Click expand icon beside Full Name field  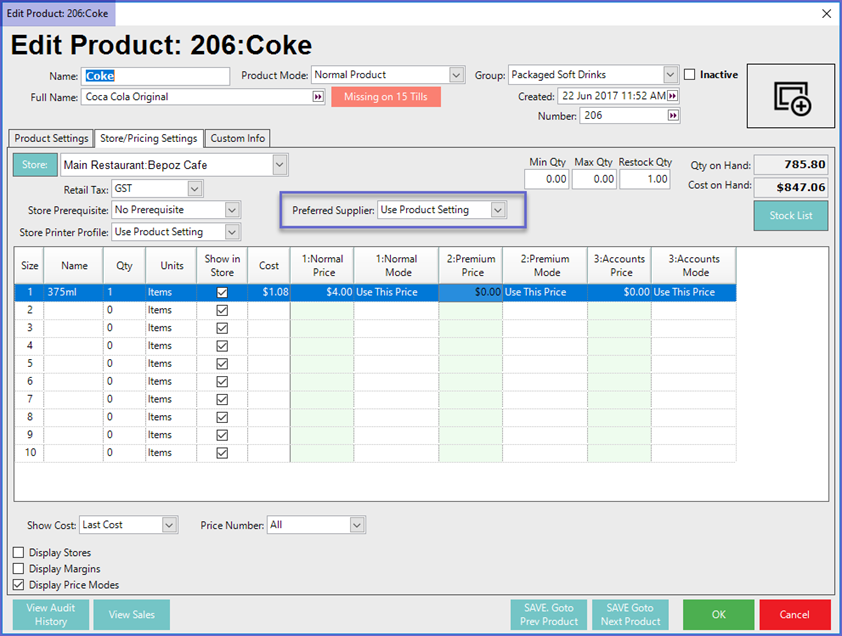319,97
